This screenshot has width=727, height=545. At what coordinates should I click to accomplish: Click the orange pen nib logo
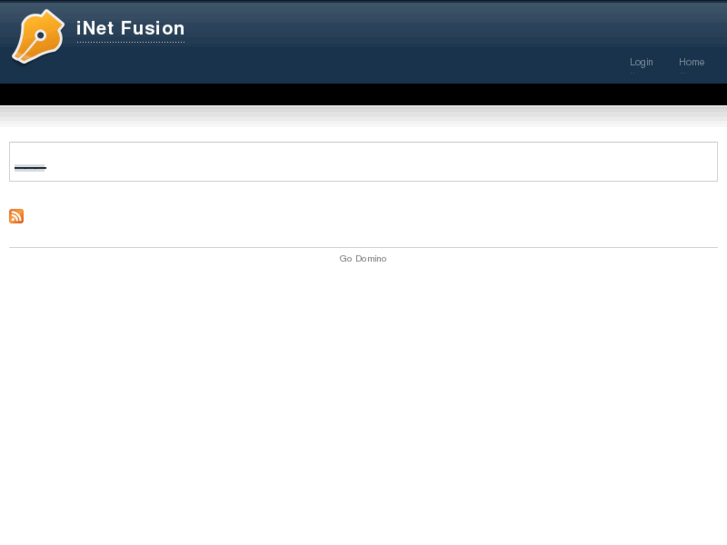click(x=38, y=37)
